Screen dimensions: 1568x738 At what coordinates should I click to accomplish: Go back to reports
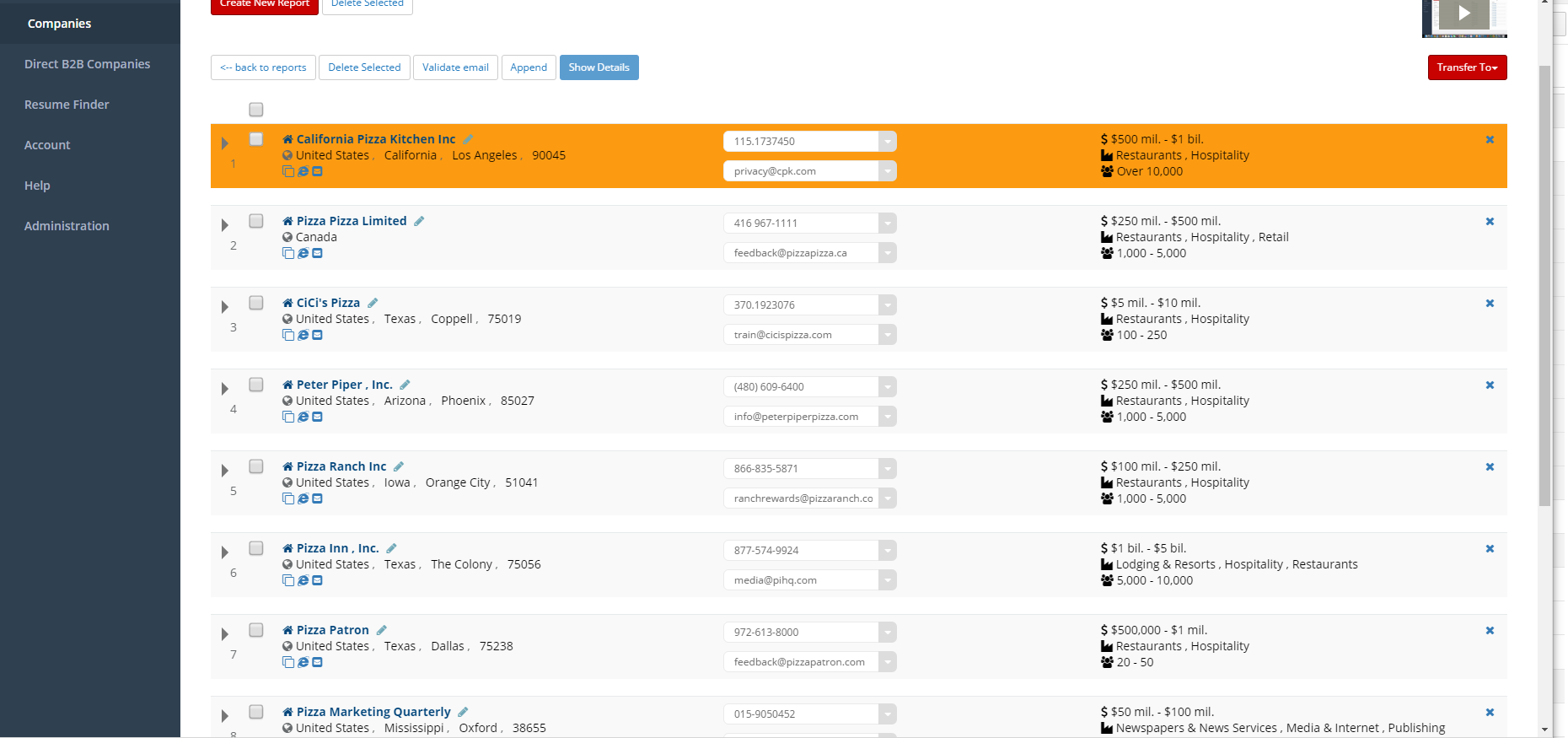[263, 67]
